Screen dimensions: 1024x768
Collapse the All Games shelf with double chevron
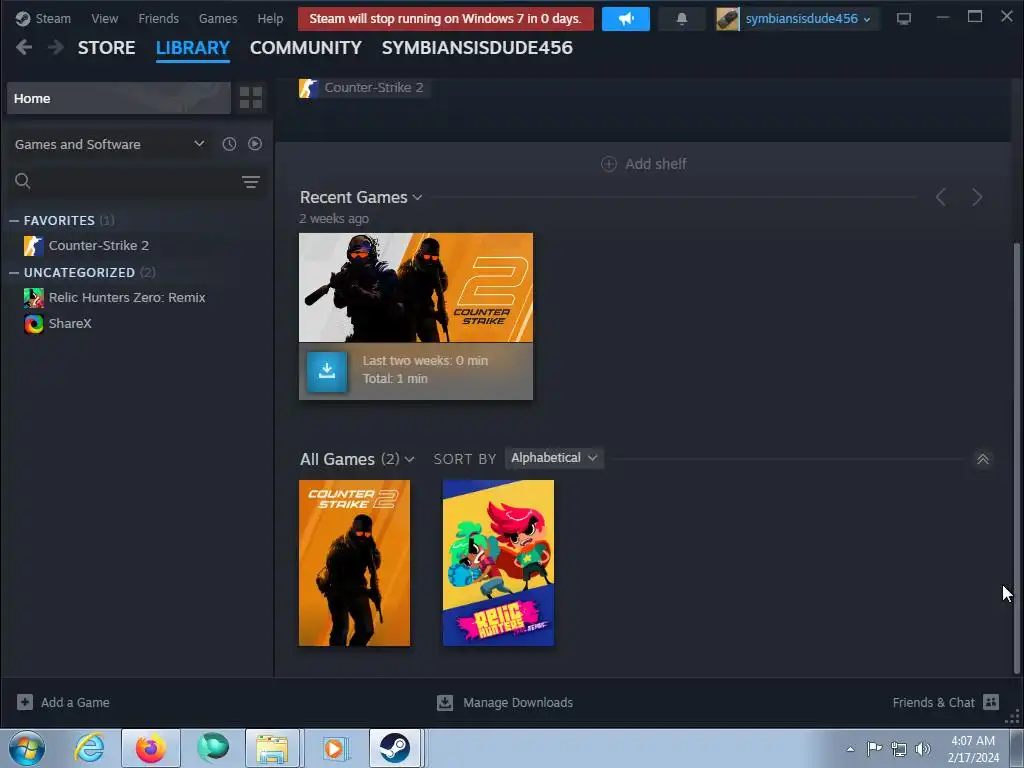pos(982,459)
